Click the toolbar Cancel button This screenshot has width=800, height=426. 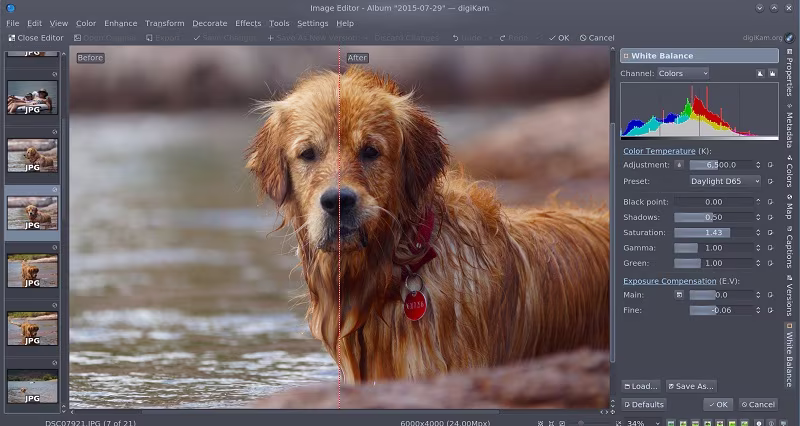click(x=597, y=38)
